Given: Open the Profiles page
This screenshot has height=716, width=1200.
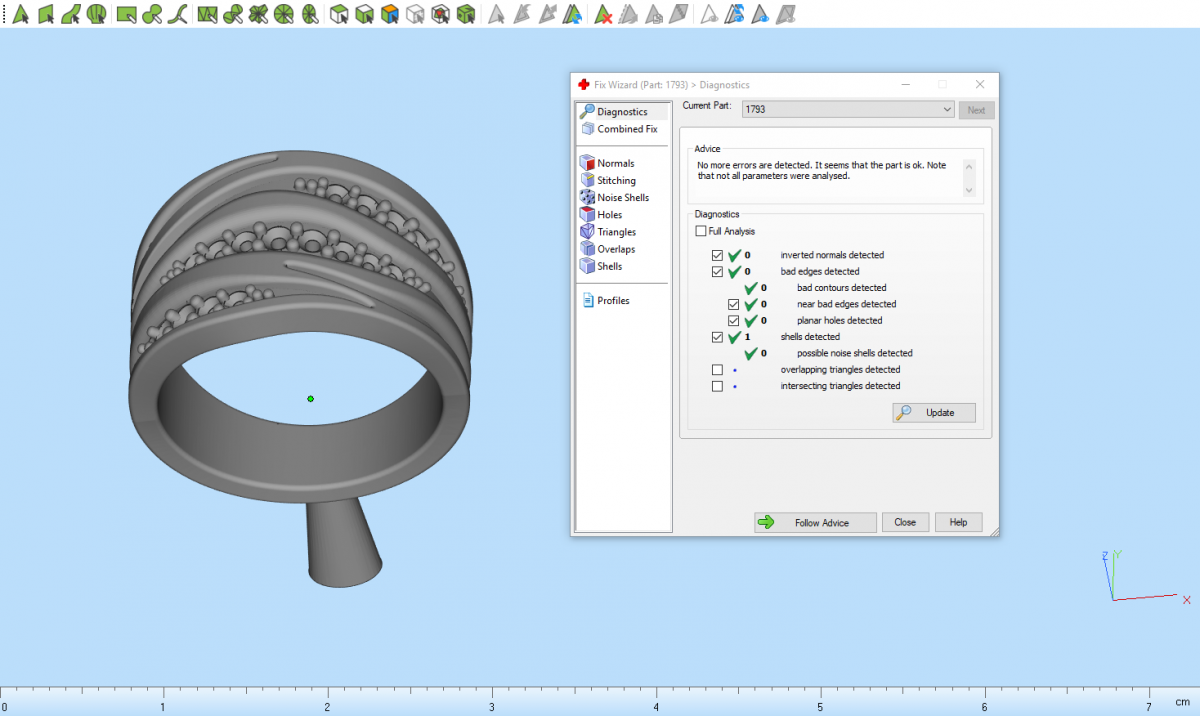Looking at the screenshot, I should (x=613, y=301).
